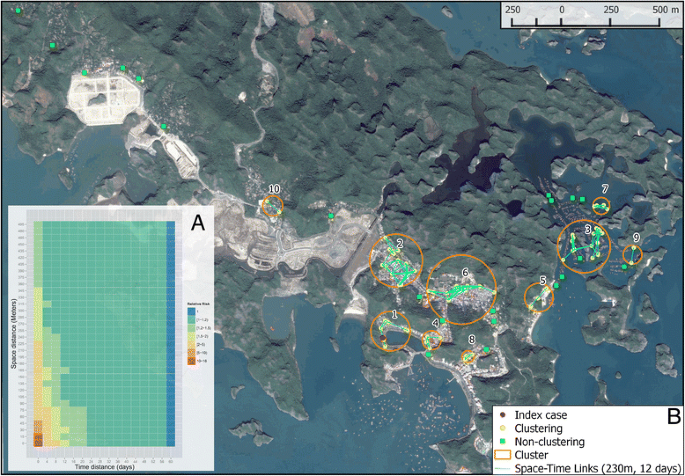Click the green square inside cluster 3
This screenshot has height=476, width=685.
click(x=580, y=259)
